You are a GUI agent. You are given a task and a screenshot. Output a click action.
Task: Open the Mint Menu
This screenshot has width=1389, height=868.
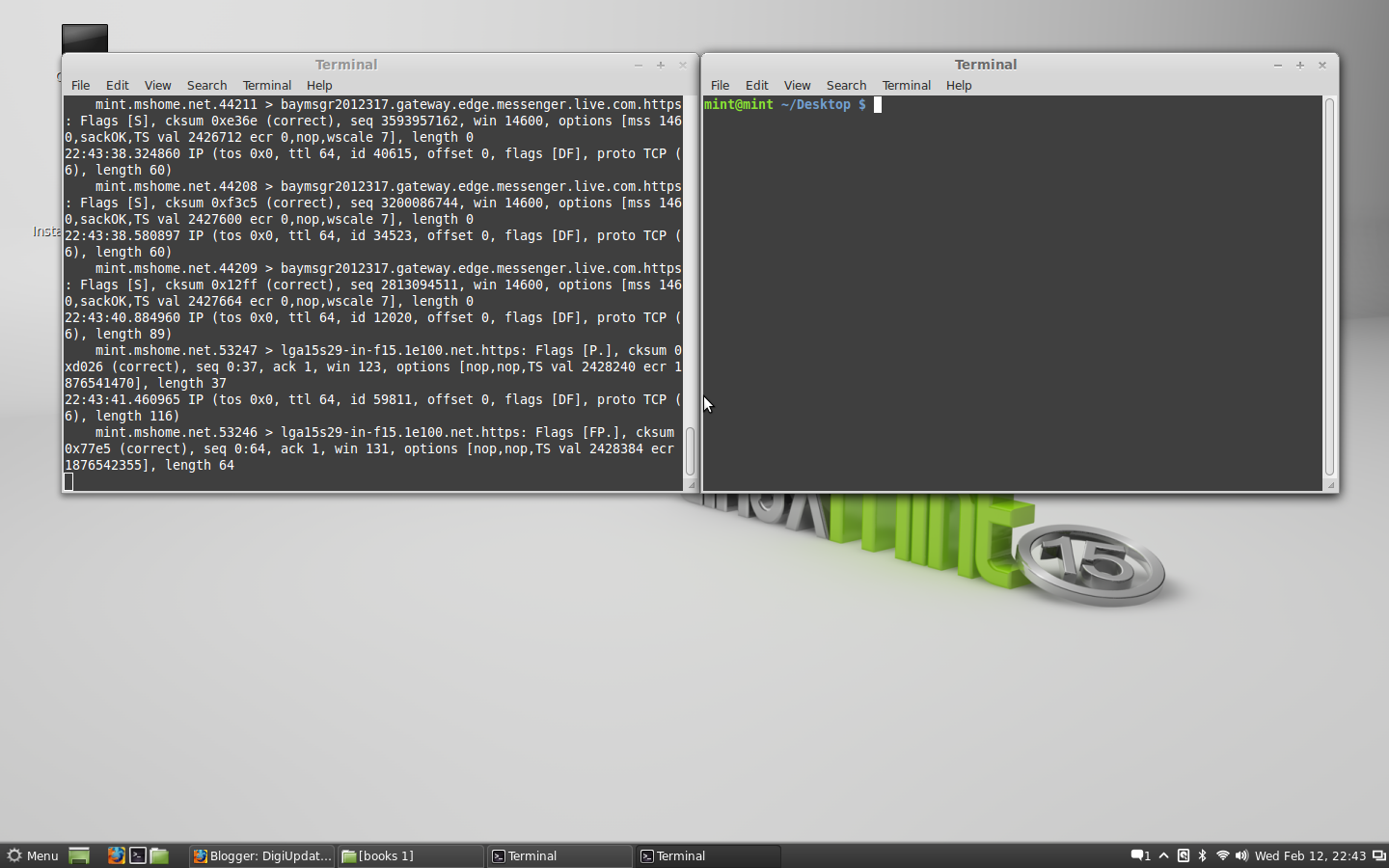tap(33, 855)
